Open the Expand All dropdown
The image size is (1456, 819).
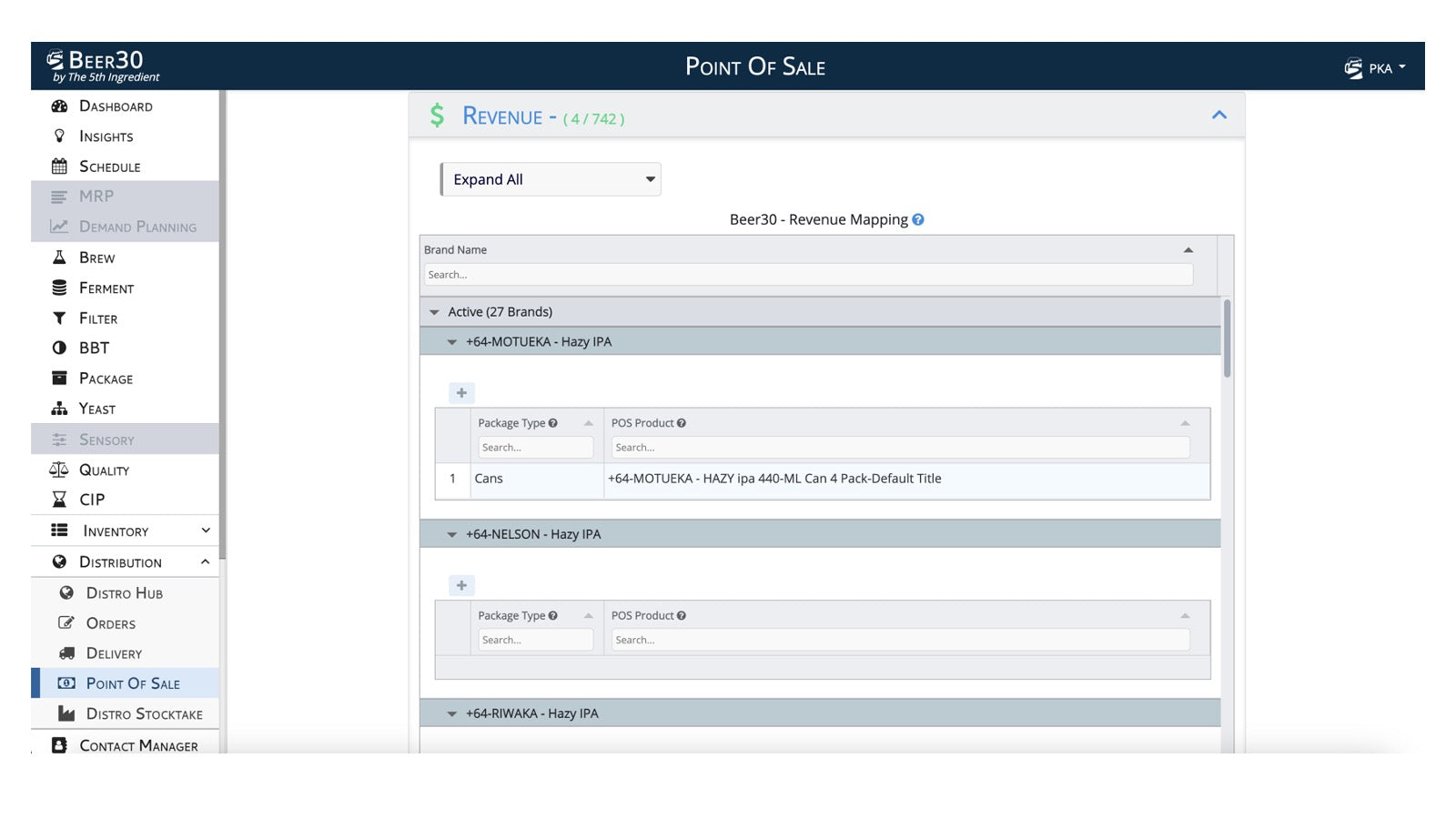(551, 179)
